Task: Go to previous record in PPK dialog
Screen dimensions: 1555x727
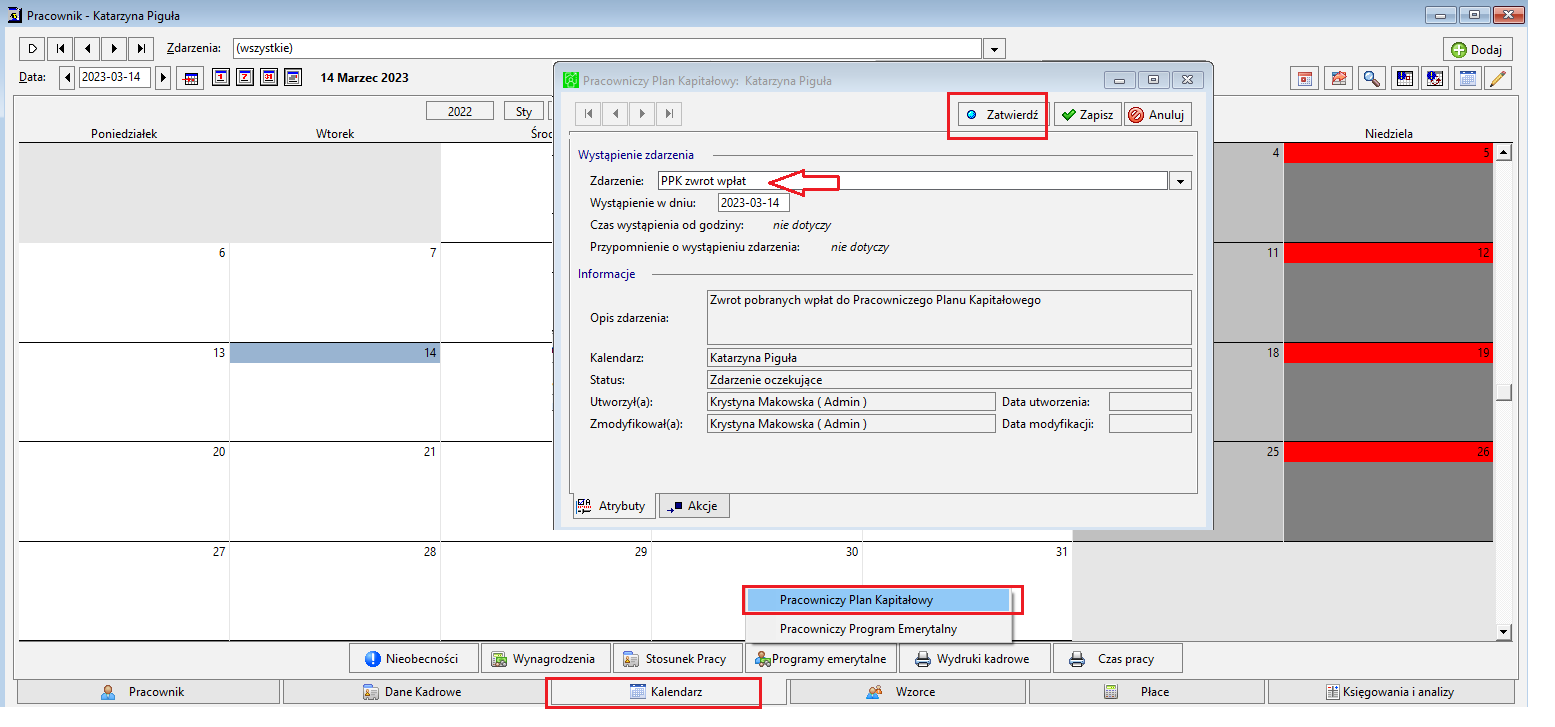Action: [x=615, y=114]
